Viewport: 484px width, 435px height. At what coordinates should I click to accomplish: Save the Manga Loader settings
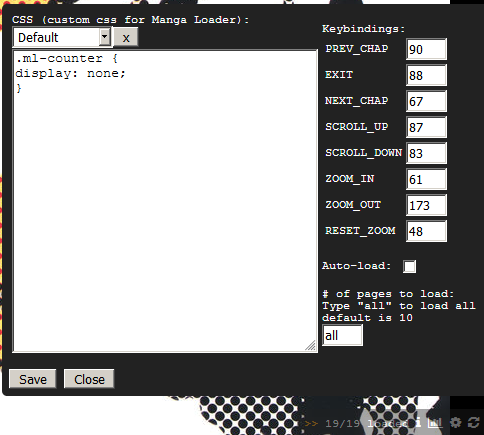click(33, 379)
